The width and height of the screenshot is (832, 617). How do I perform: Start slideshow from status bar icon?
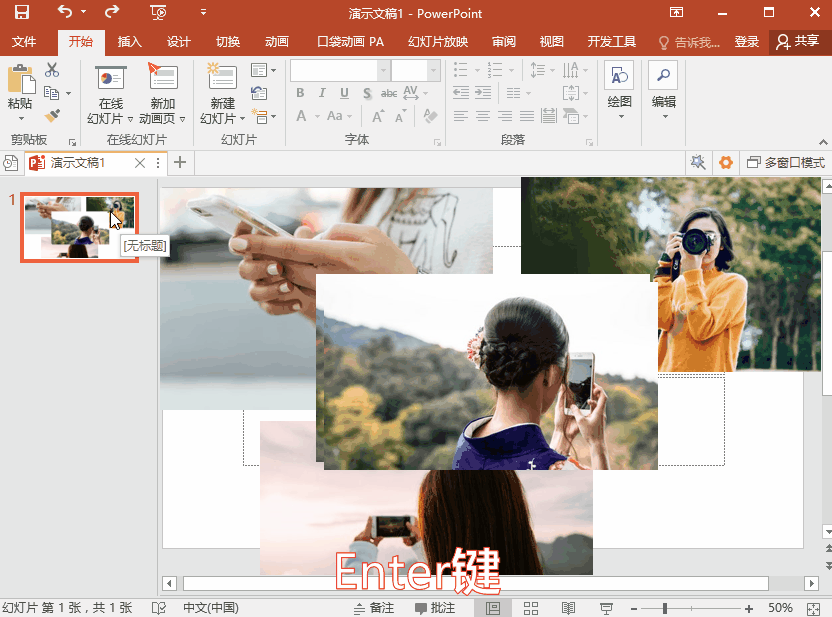606,608
